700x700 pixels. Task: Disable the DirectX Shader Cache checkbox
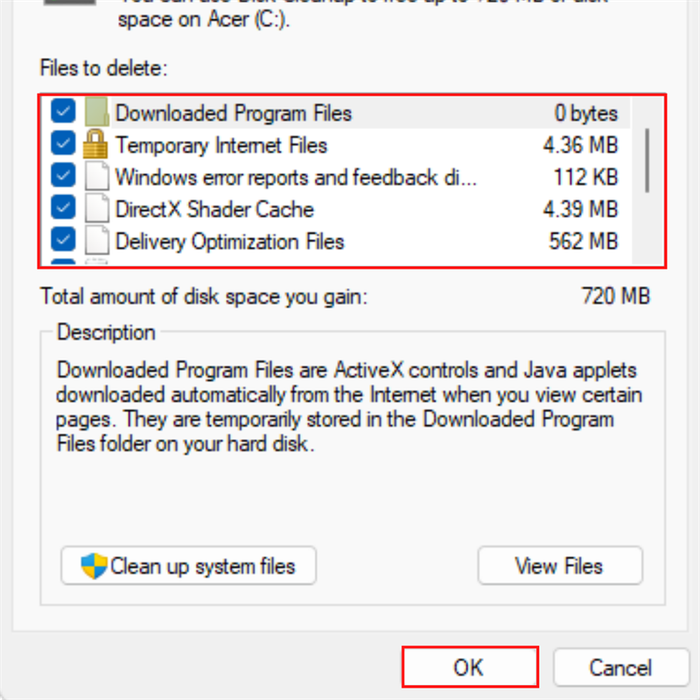[63, 209]
